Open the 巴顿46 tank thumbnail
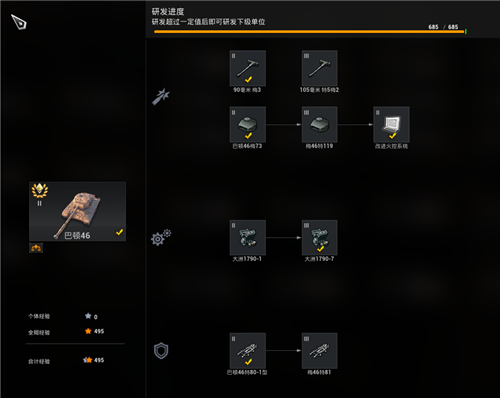The height and width of the screenshot is (398, 500). click(77, 211)
